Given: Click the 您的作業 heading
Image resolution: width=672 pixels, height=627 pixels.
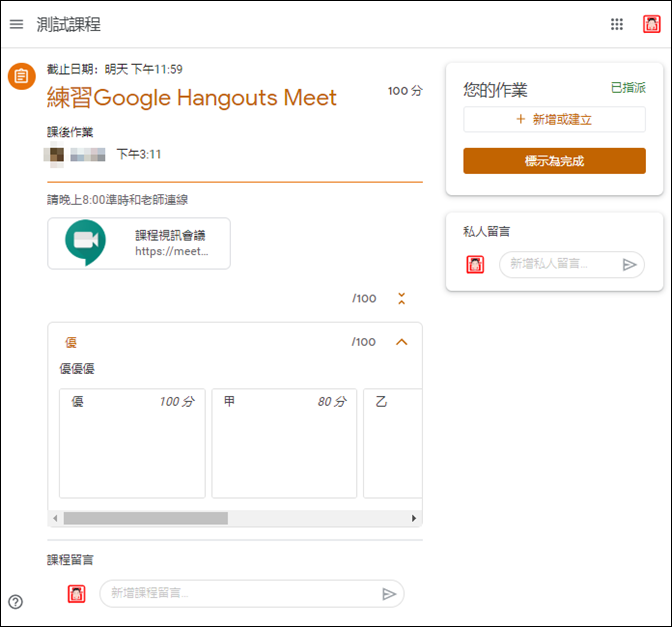Looking at the screenshot, I should [495, 90].
